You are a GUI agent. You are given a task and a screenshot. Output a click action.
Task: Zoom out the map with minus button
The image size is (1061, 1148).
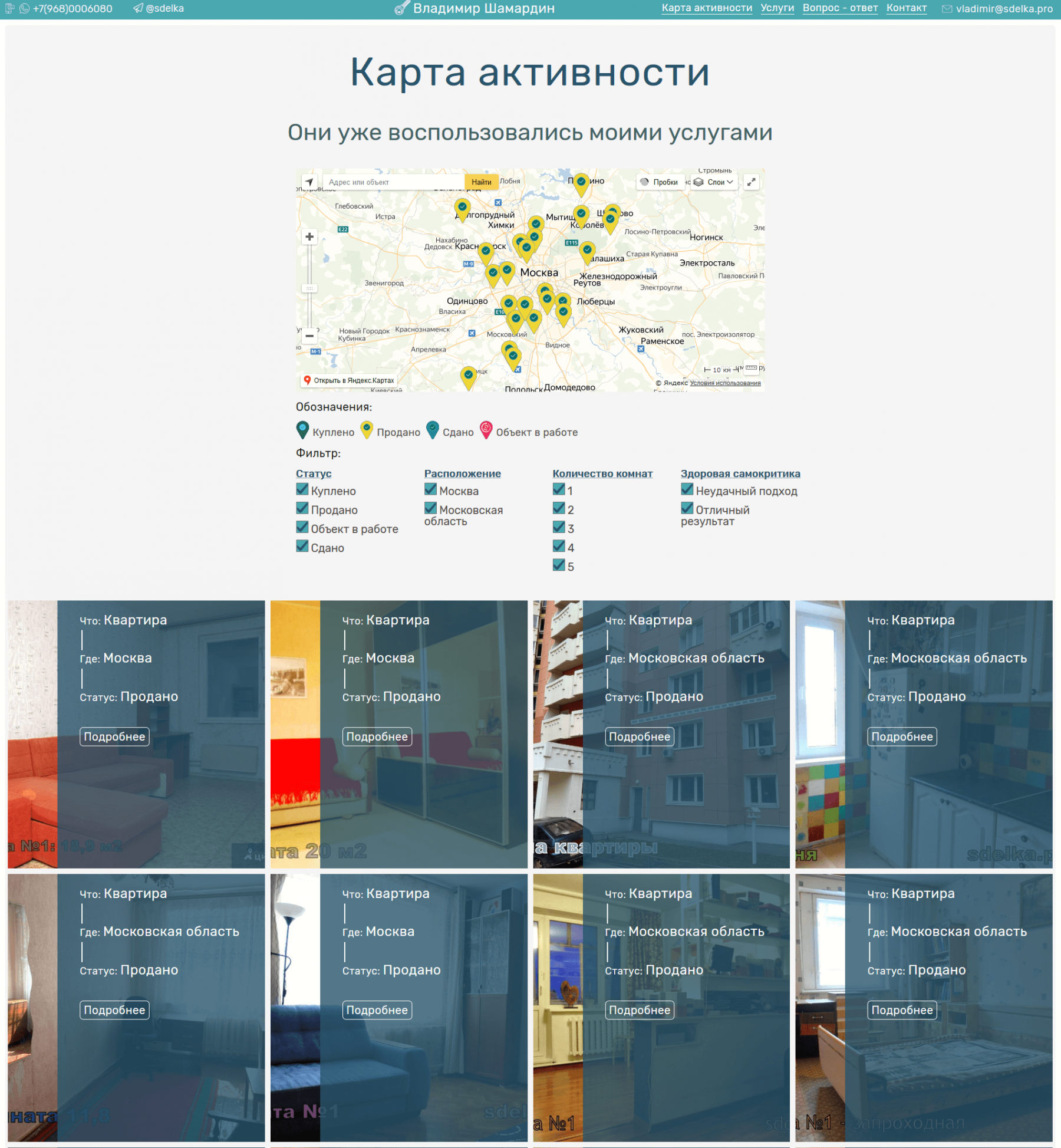tap(309, 335)
